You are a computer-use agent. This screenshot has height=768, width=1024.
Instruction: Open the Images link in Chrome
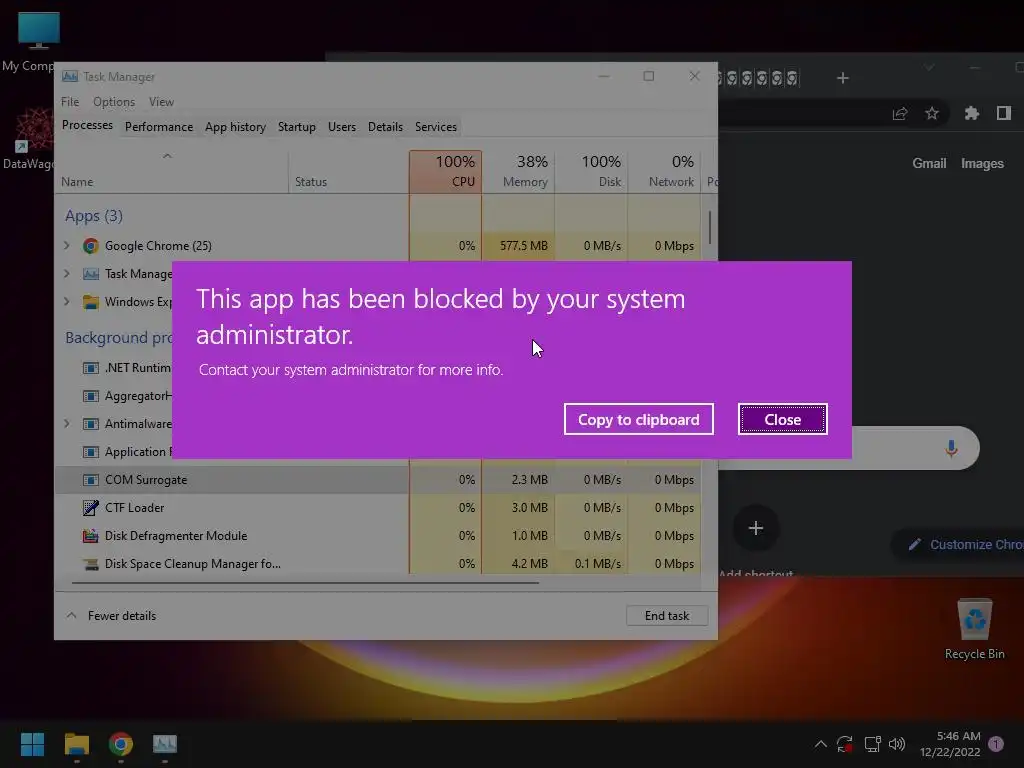point(982,163)
